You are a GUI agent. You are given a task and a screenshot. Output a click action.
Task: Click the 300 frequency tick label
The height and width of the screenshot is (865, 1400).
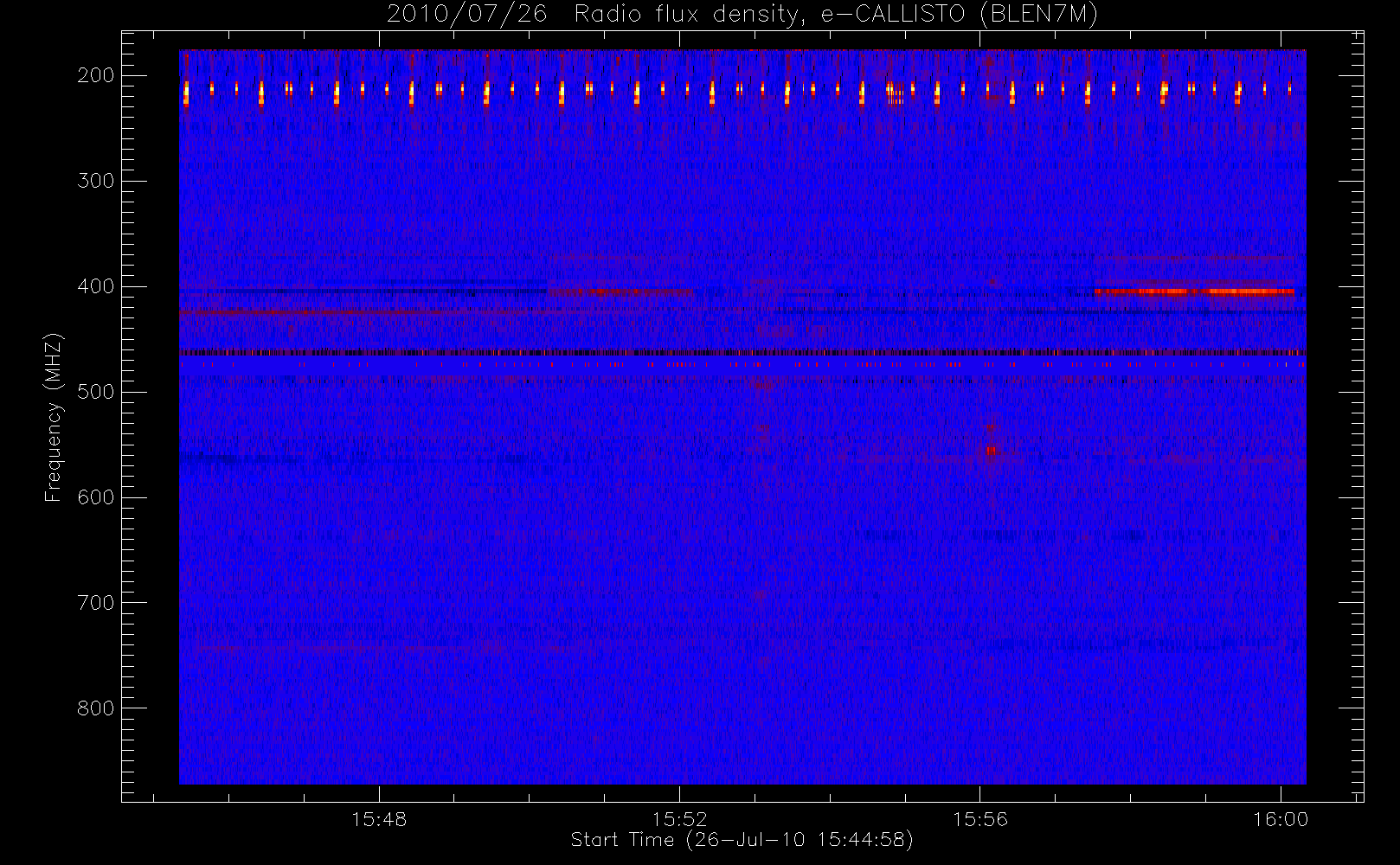tap(95, 181)
